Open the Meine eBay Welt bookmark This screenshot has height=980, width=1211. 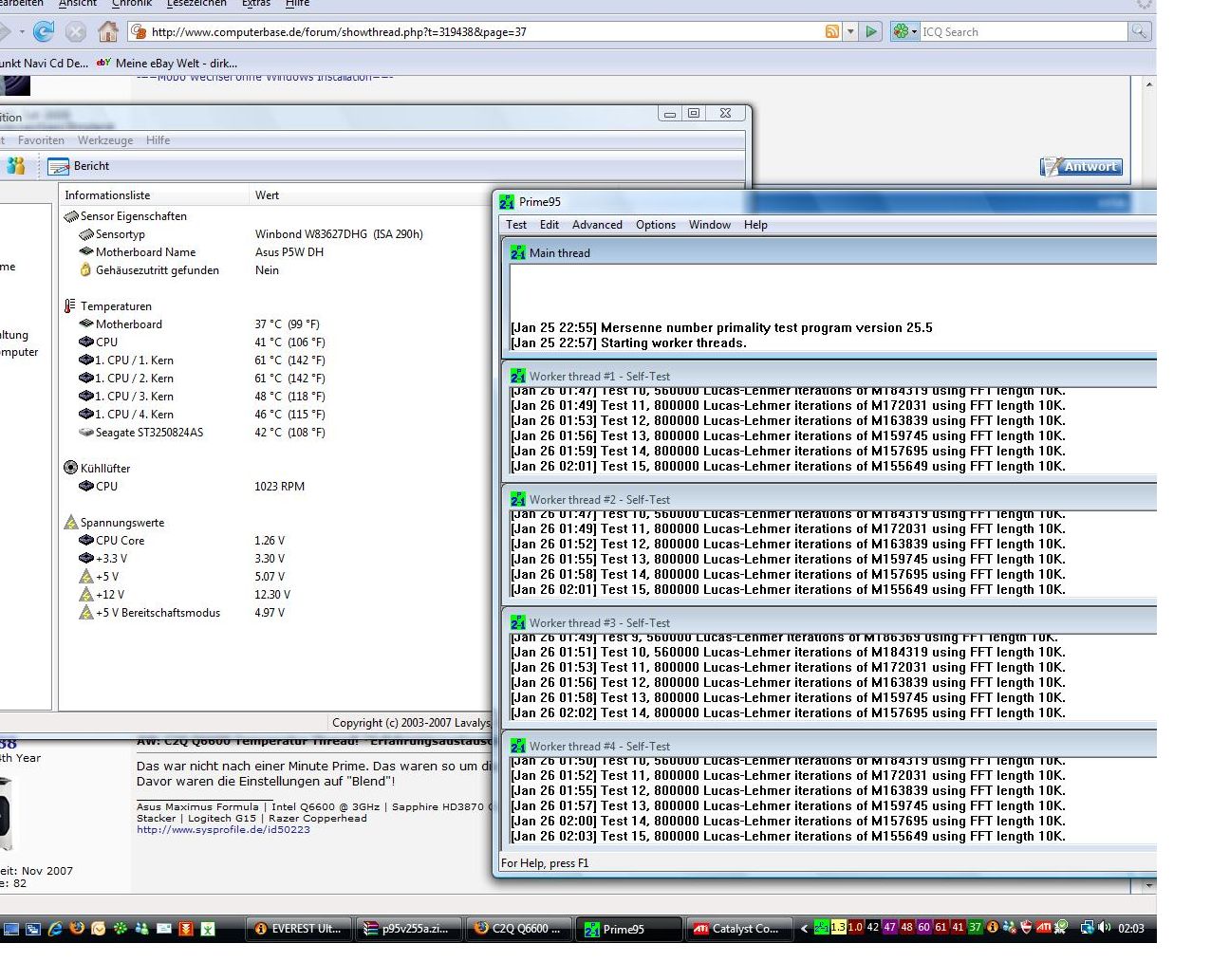point(167,64)
